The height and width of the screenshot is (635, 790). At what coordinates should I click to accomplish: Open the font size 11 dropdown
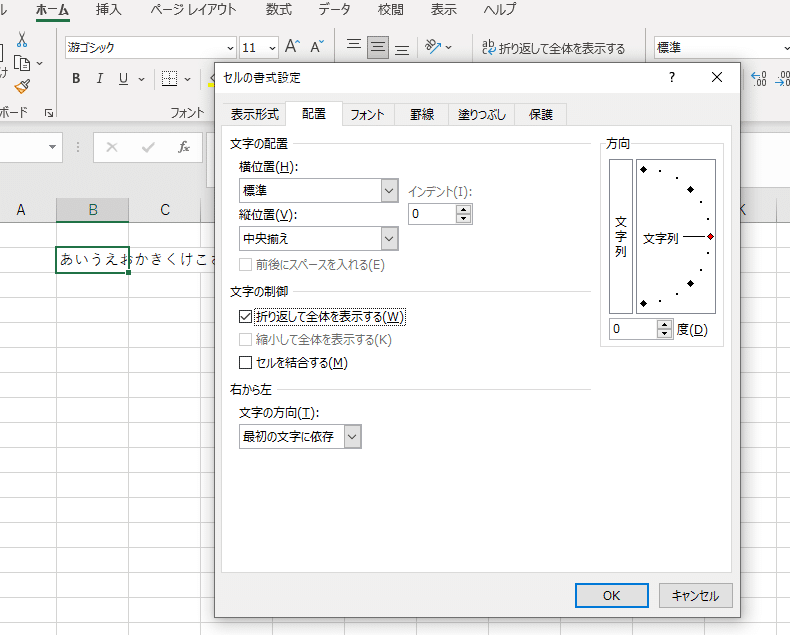pos(272,48)
